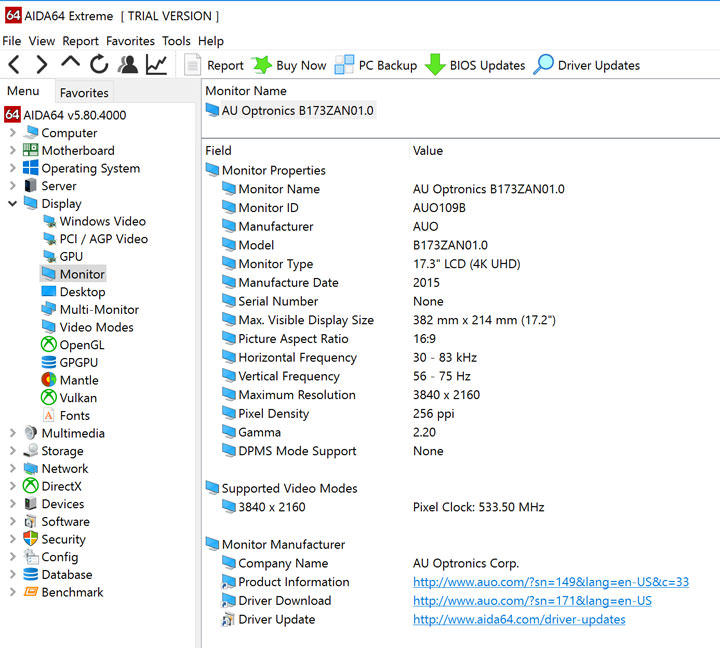Open BIOS Updates from toolbar
The image size is (720, 648).
(x=475, y=65)
